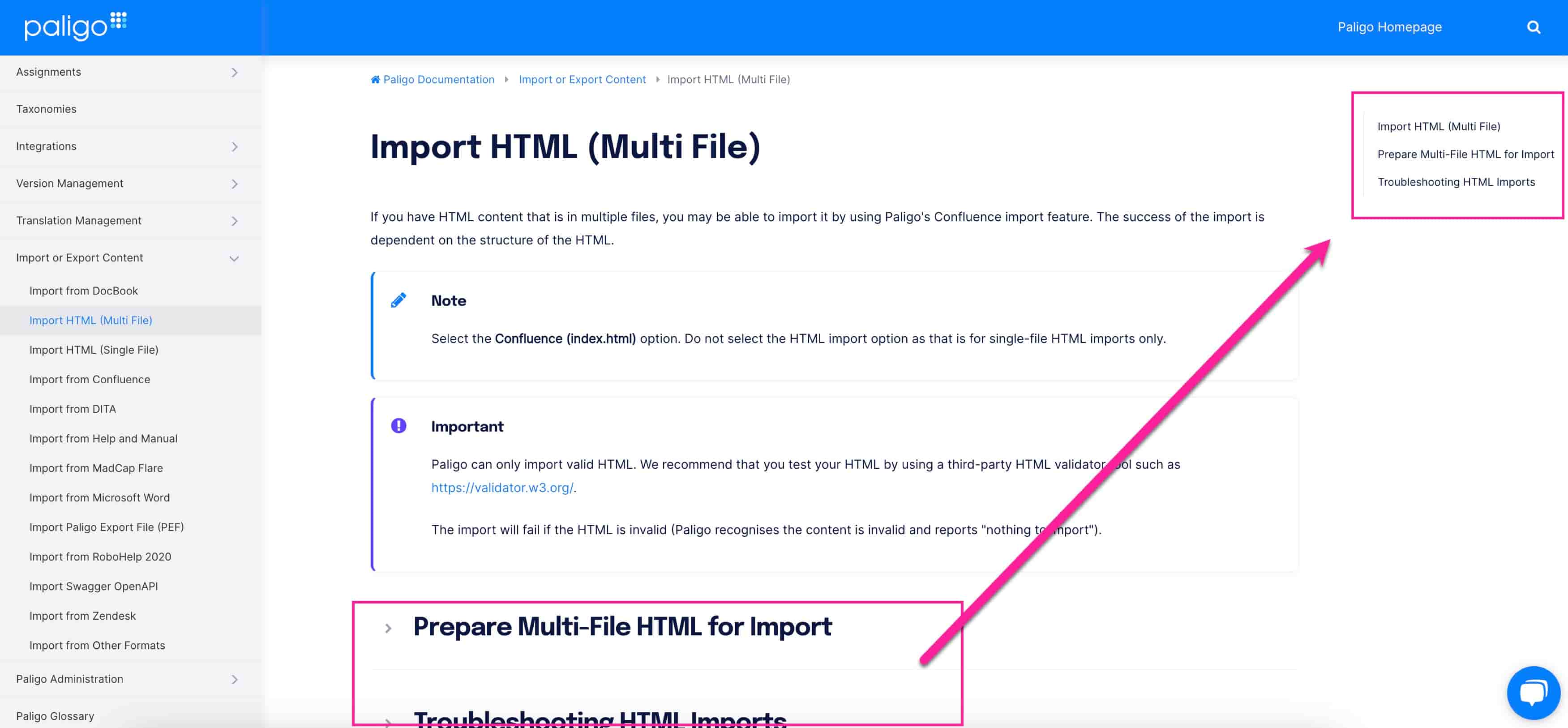Click the Note pencil icon
This screenshot has height=728, width=1568.
[x=398, y=300]
